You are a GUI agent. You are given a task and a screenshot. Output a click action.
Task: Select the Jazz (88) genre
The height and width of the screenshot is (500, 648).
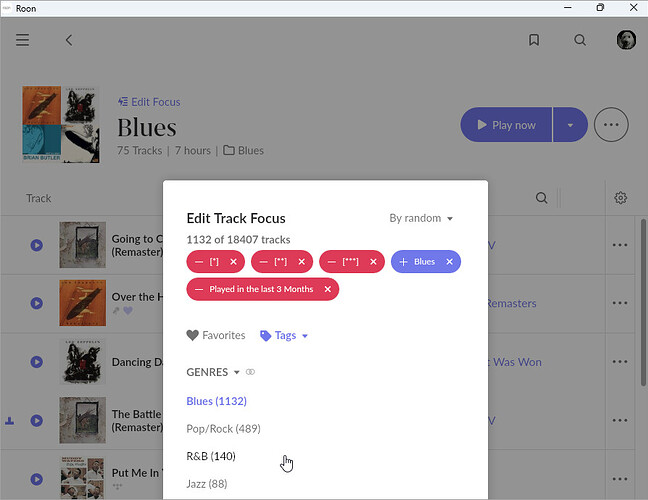click(x=207, y=484)
